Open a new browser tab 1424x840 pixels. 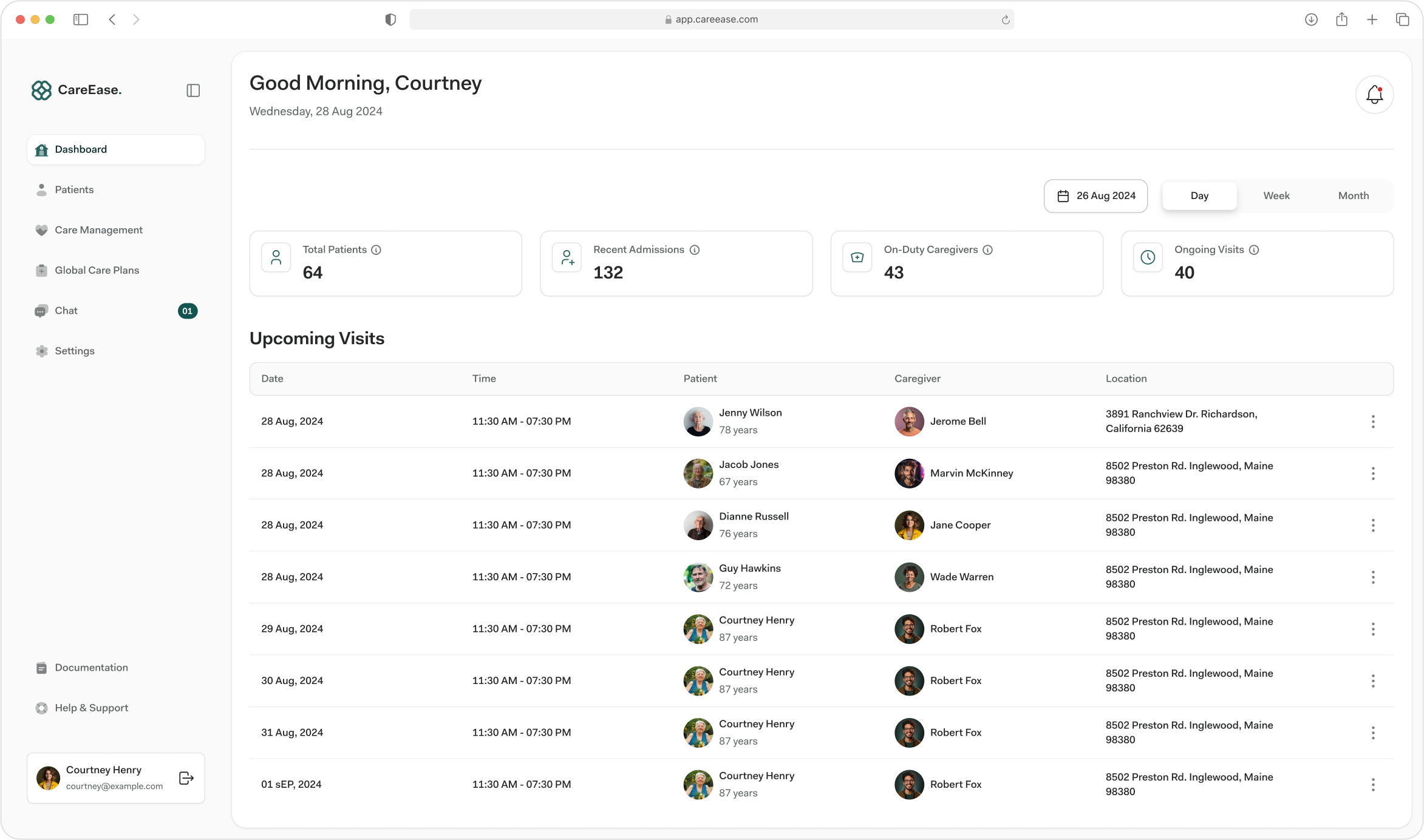coord(1372,19)
